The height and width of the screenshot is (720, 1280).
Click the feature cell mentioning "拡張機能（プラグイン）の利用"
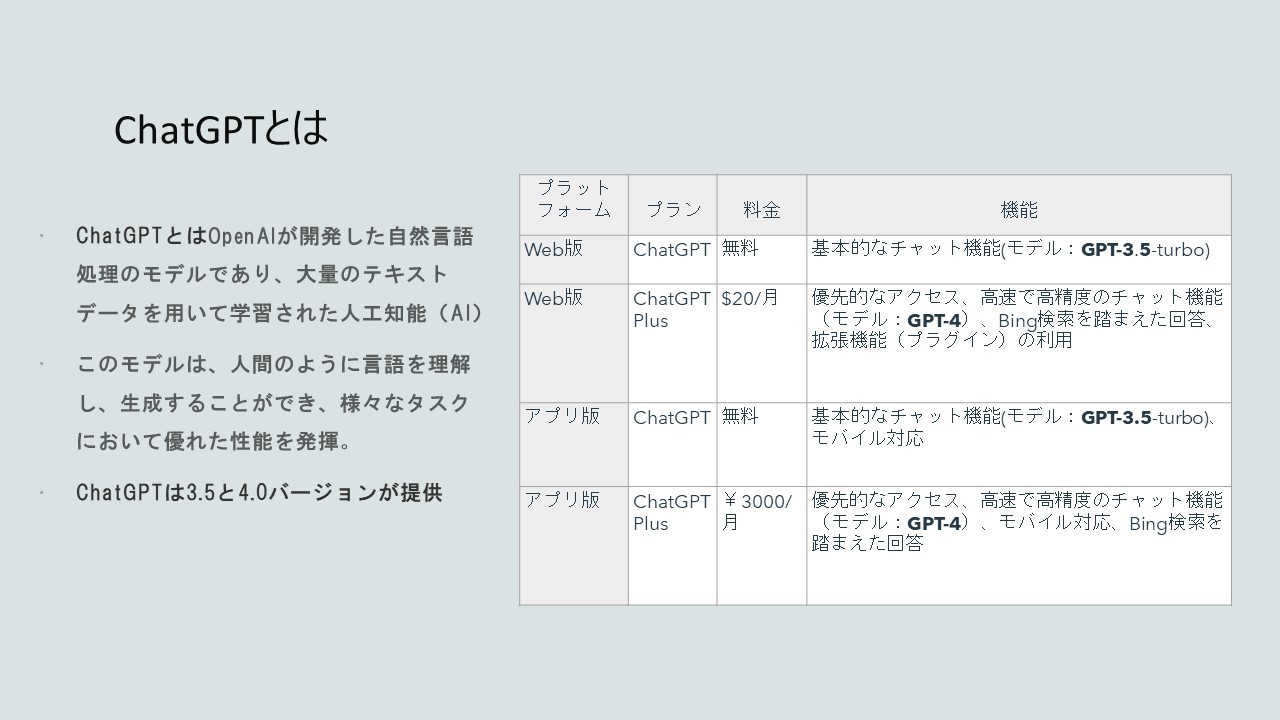coord(1019,343)
